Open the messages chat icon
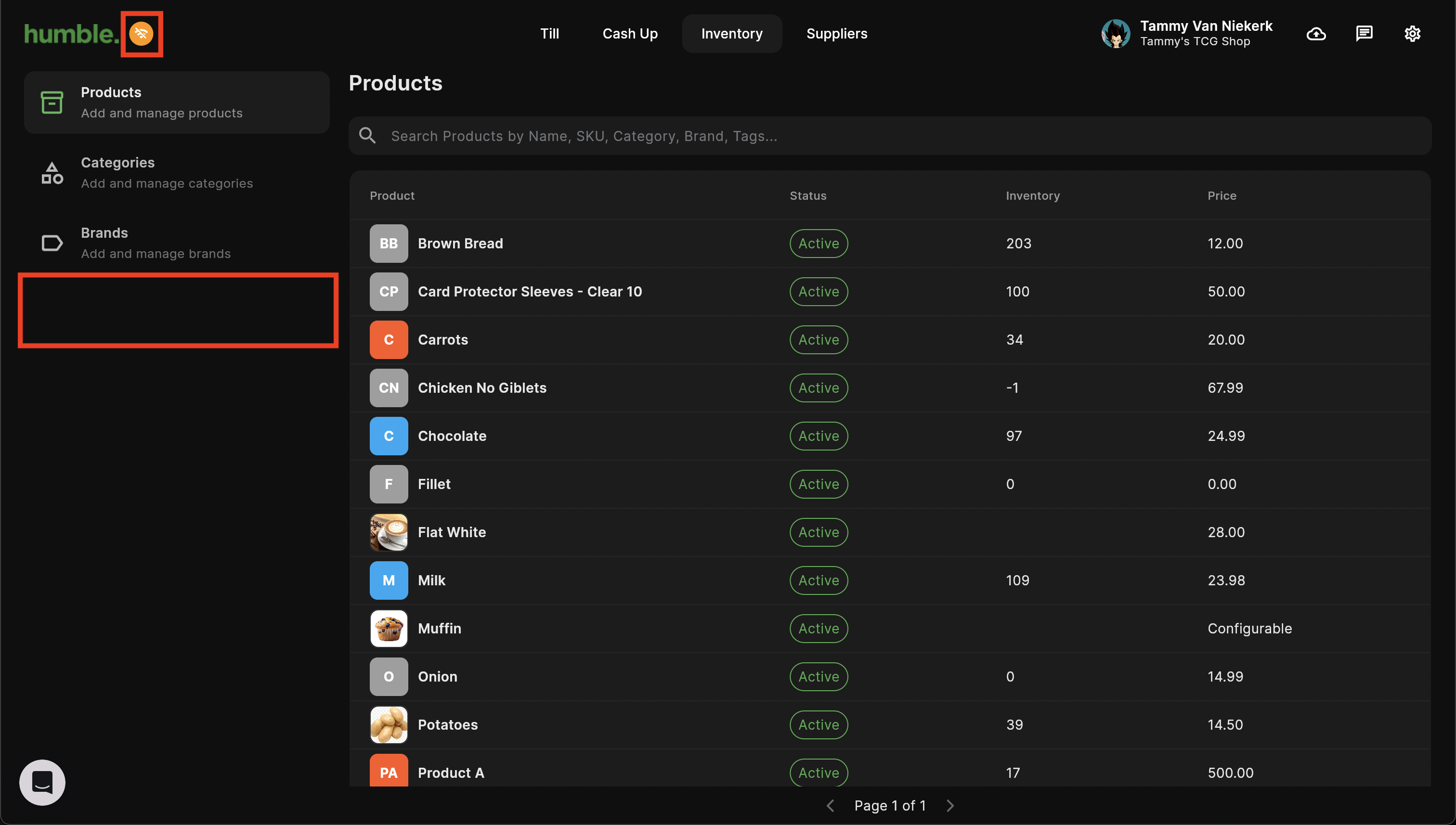1456x825 pixels. click(1364, 33)
